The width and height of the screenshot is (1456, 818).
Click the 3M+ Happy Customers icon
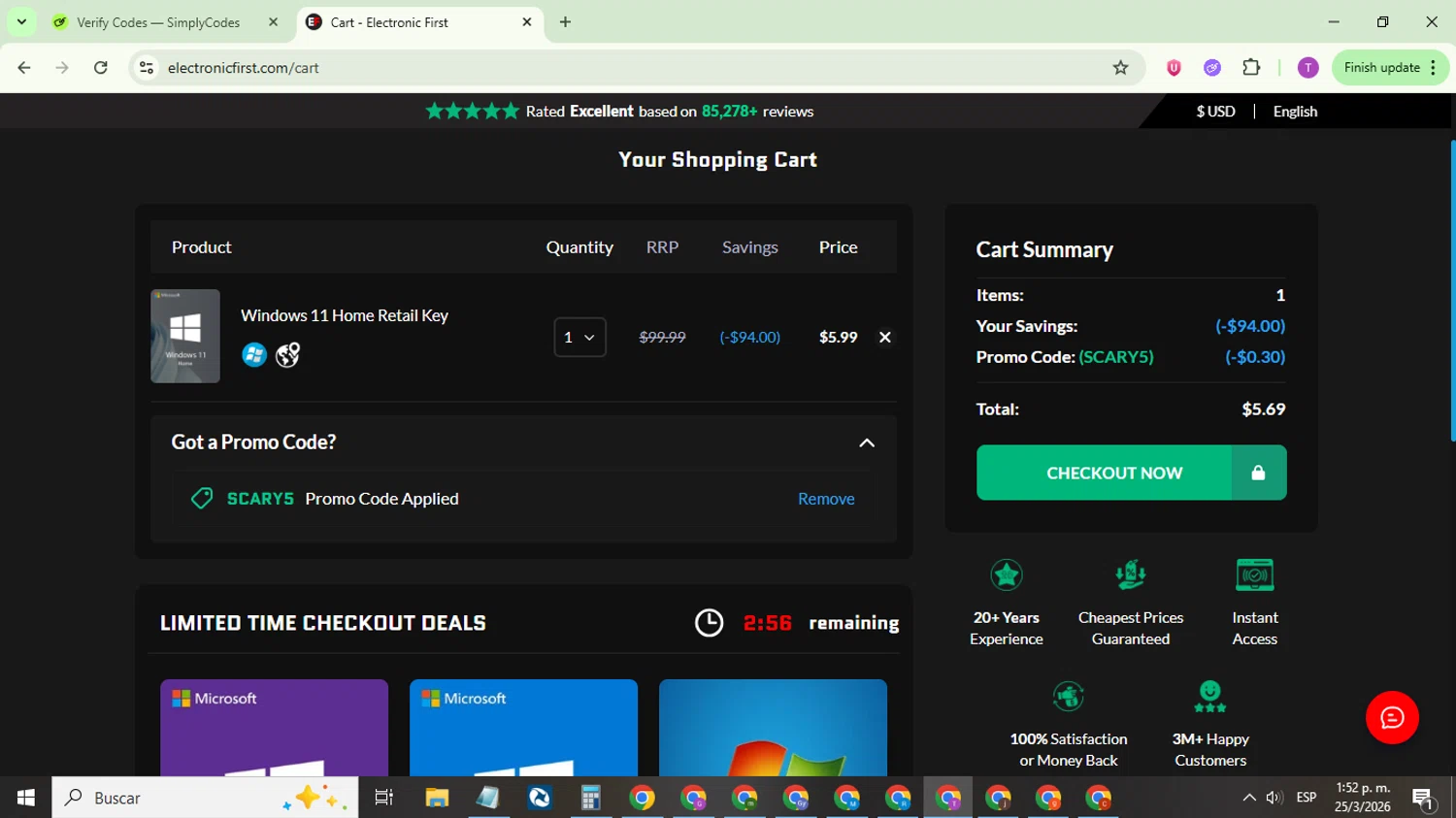point(1210,697)
